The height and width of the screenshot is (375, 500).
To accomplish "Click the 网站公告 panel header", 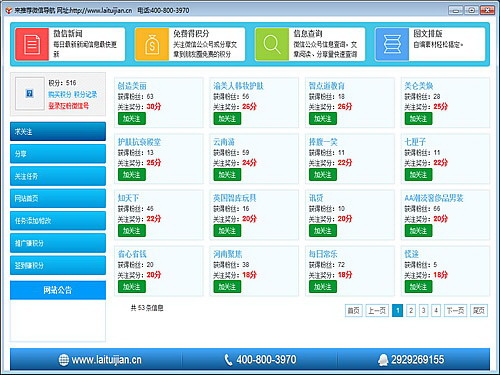I will 58,290.
